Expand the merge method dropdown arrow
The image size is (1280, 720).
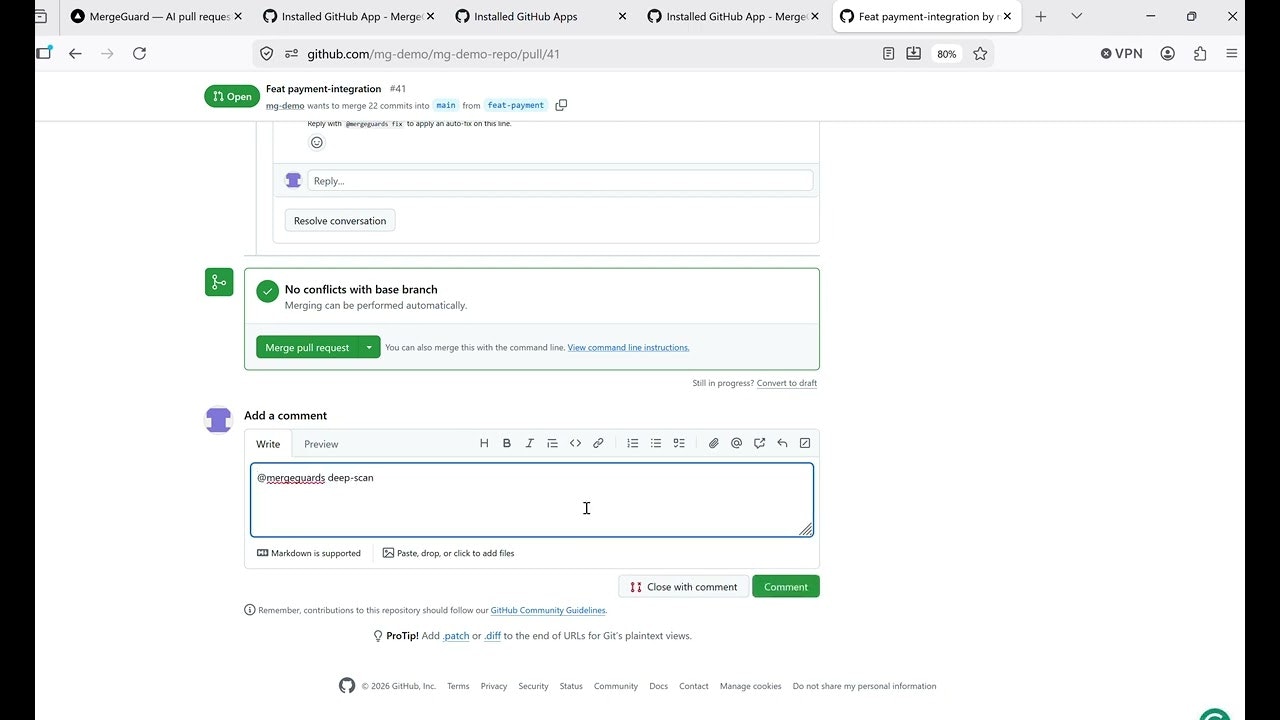click(x=369, y=347)
